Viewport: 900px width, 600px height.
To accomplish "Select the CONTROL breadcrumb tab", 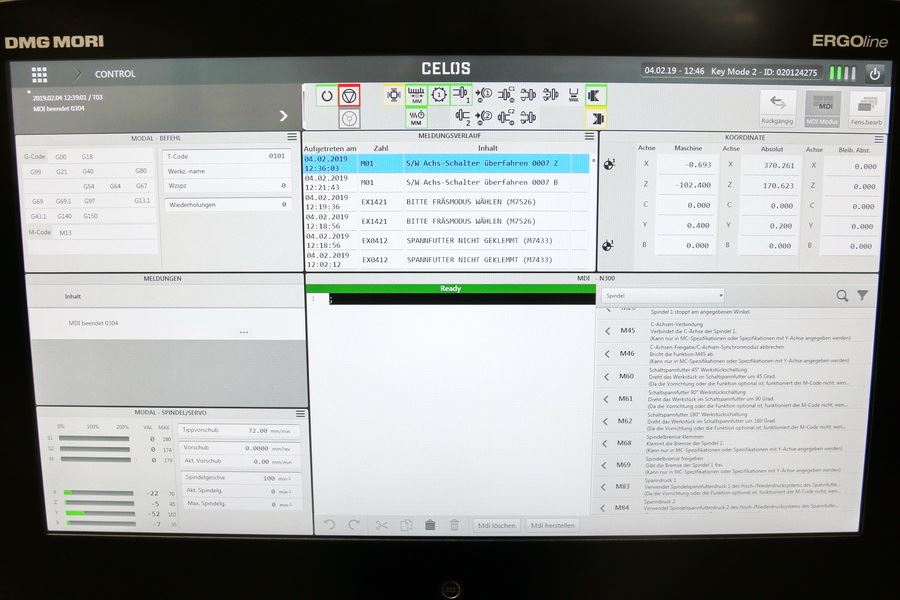I will 115,74.
